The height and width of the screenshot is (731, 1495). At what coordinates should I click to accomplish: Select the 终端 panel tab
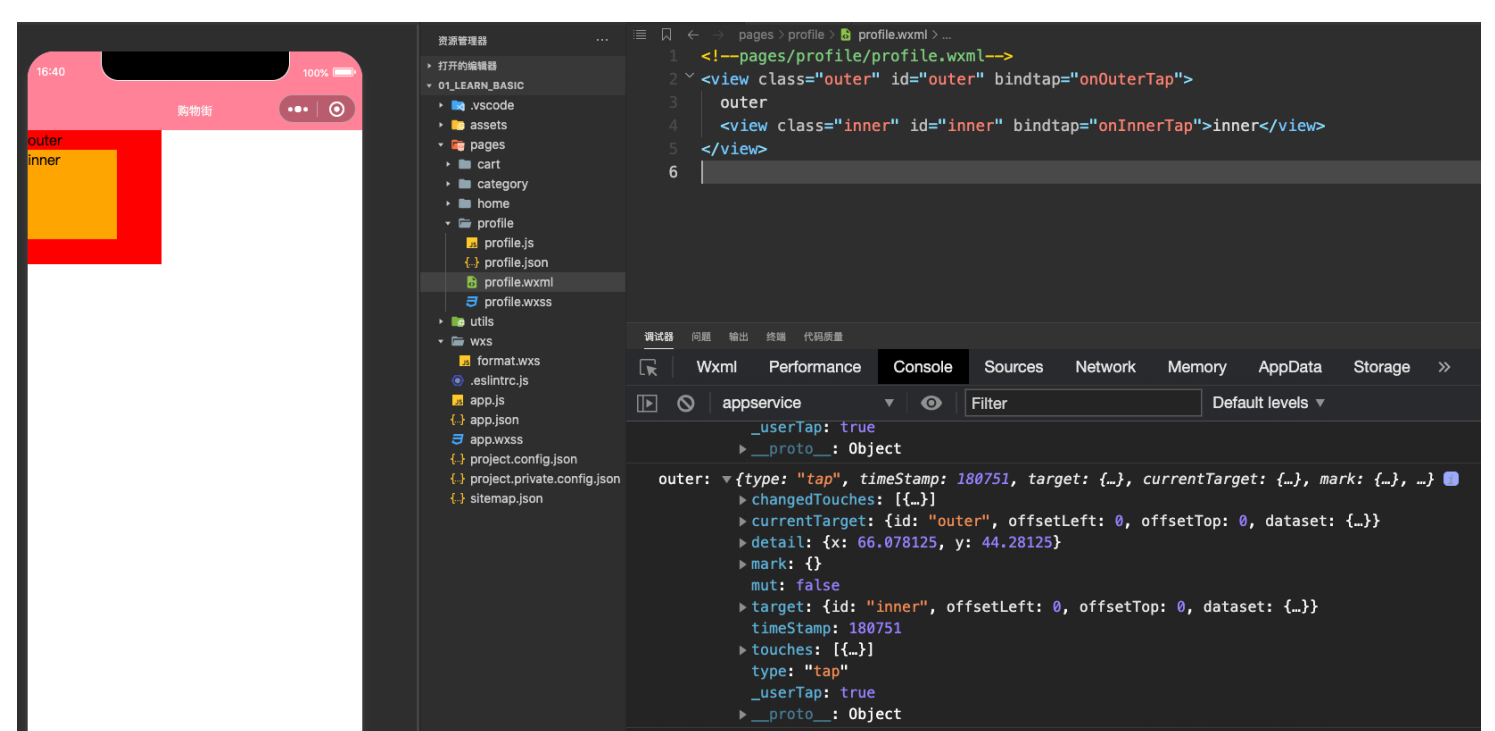776,337
